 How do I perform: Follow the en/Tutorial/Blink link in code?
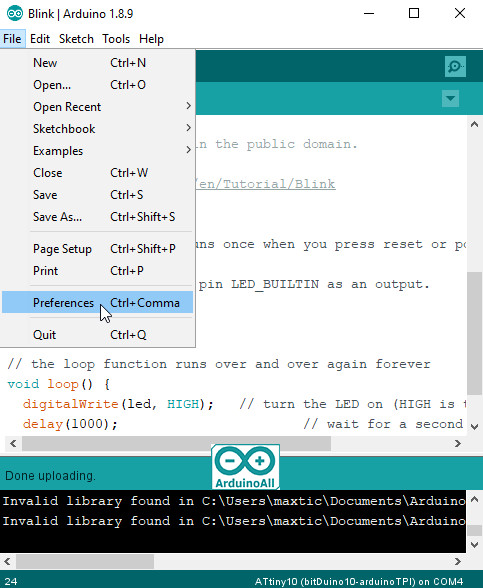click(266, 184)
